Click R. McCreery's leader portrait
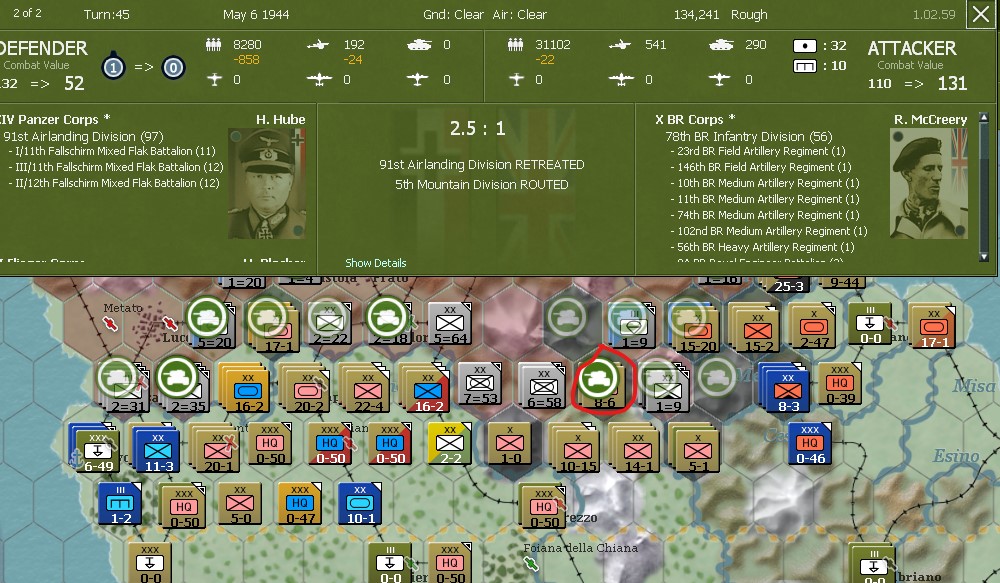 [929, 184]
